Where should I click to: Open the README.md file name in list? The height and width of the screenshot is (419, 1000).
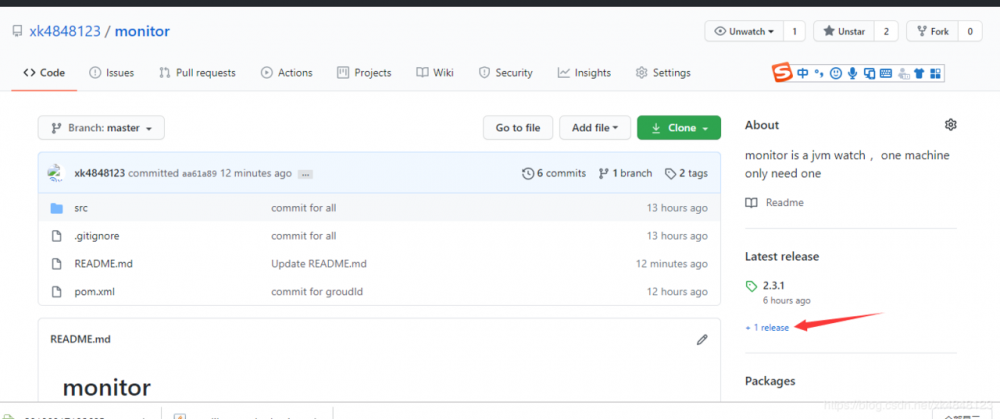(x=103, y=263)
